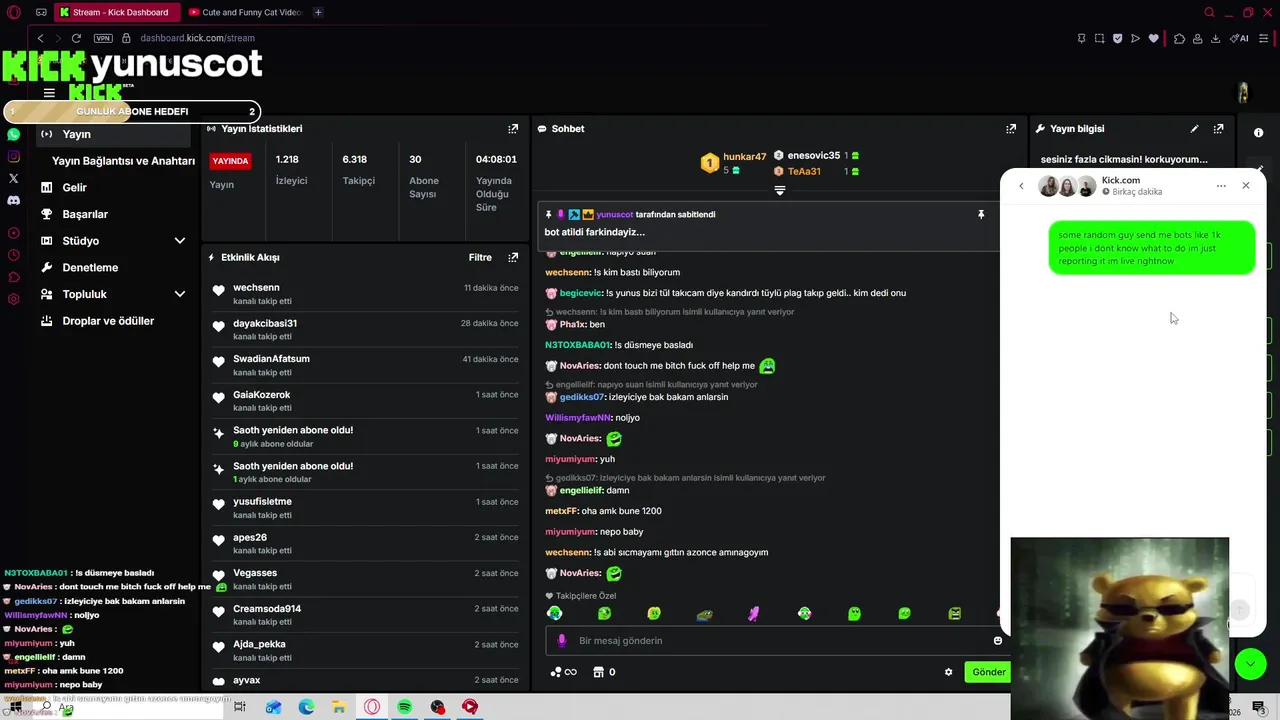Screen dimensions: 1280x720
Task: Open Microsoft Edge from the taskbar
Action: (306, 707)
